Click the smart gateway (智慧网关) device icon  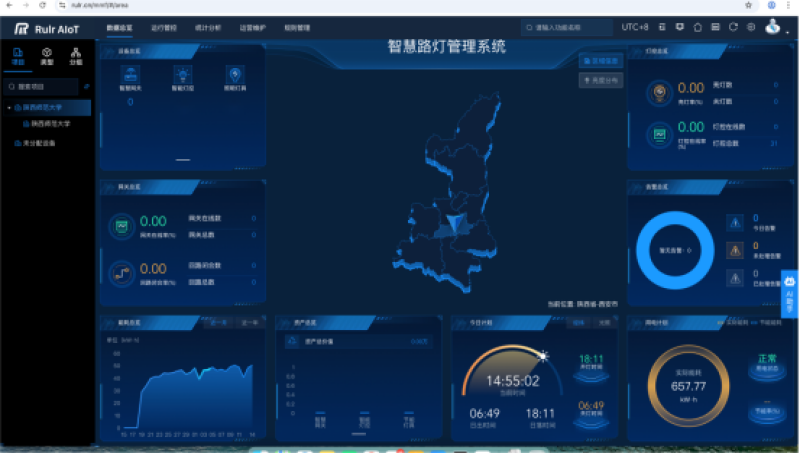point(130,74)
